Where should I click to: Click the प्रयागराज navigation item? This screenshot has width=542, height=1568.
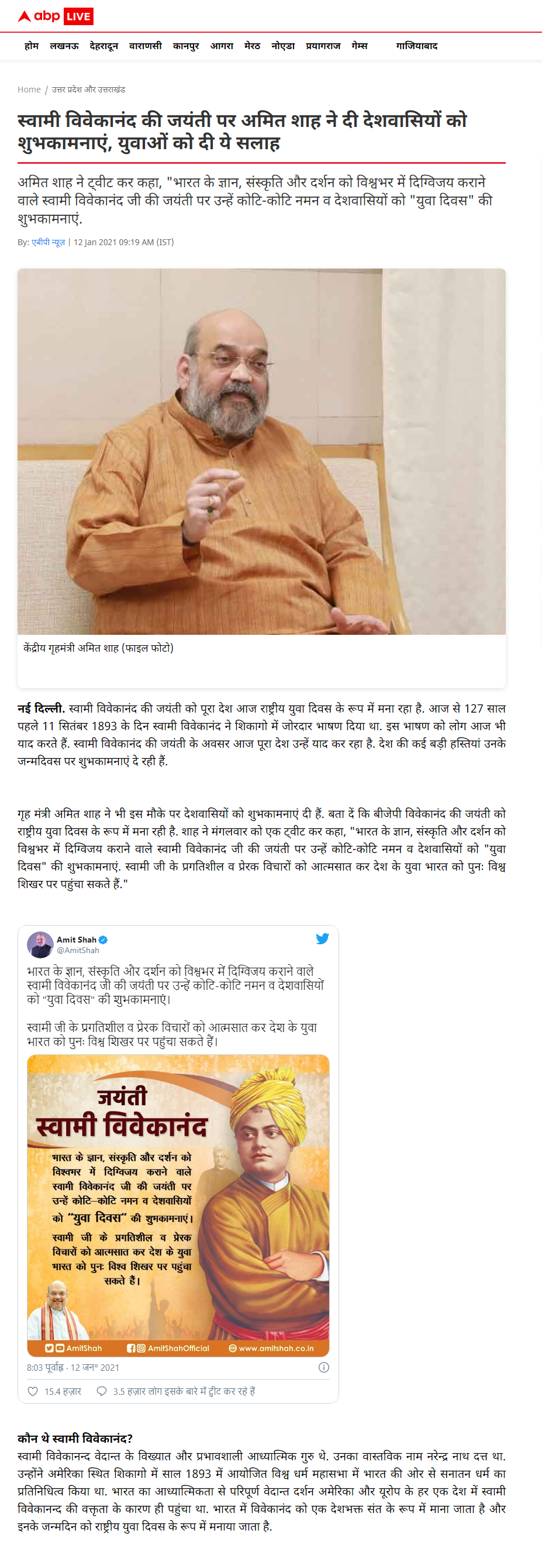tap(323, 46)
